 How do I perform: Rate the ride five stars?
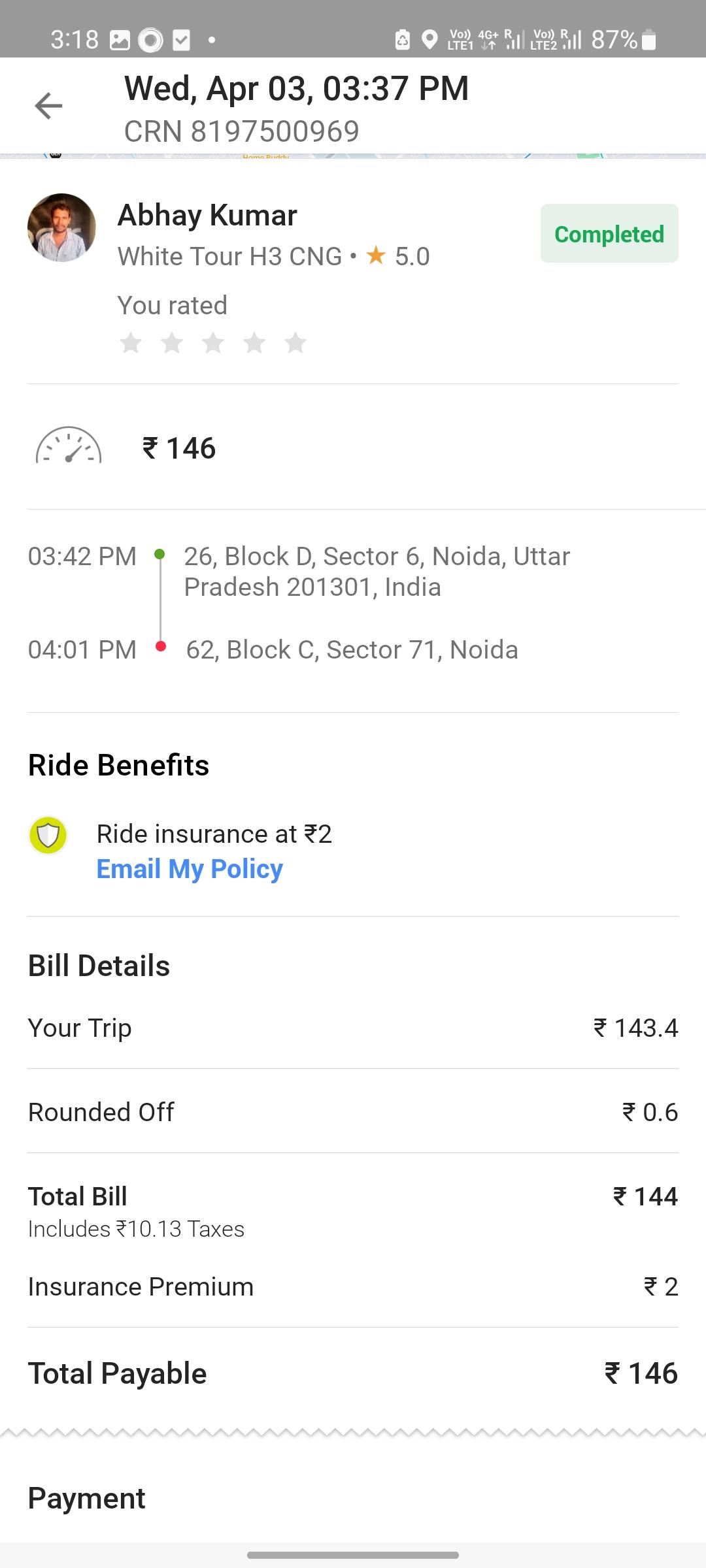[x=295, y=342]
